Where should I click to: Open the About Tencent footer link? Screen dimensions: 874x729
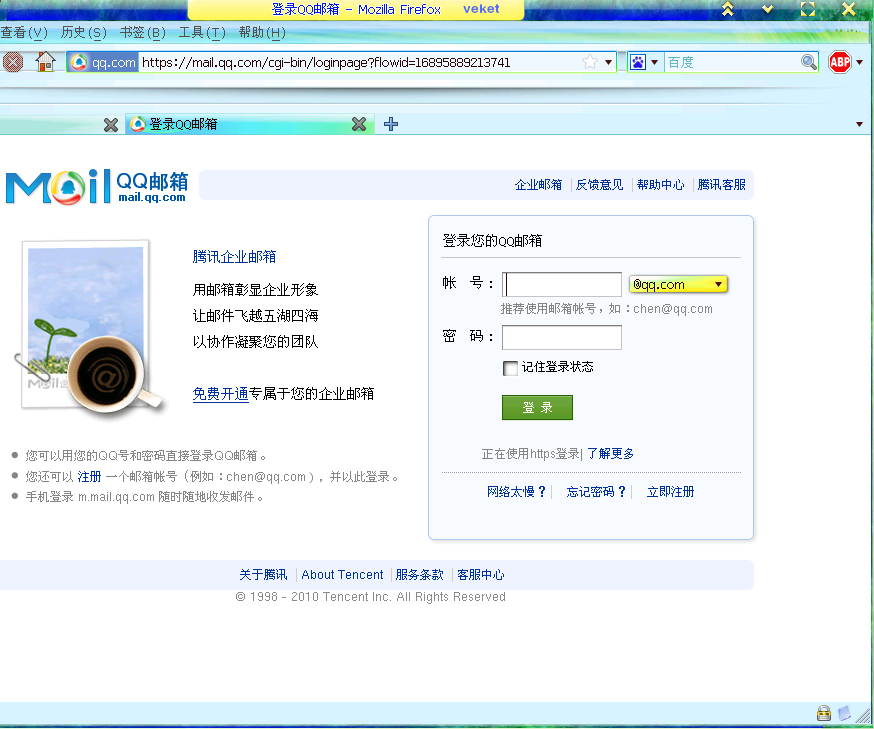coord(342,575)
